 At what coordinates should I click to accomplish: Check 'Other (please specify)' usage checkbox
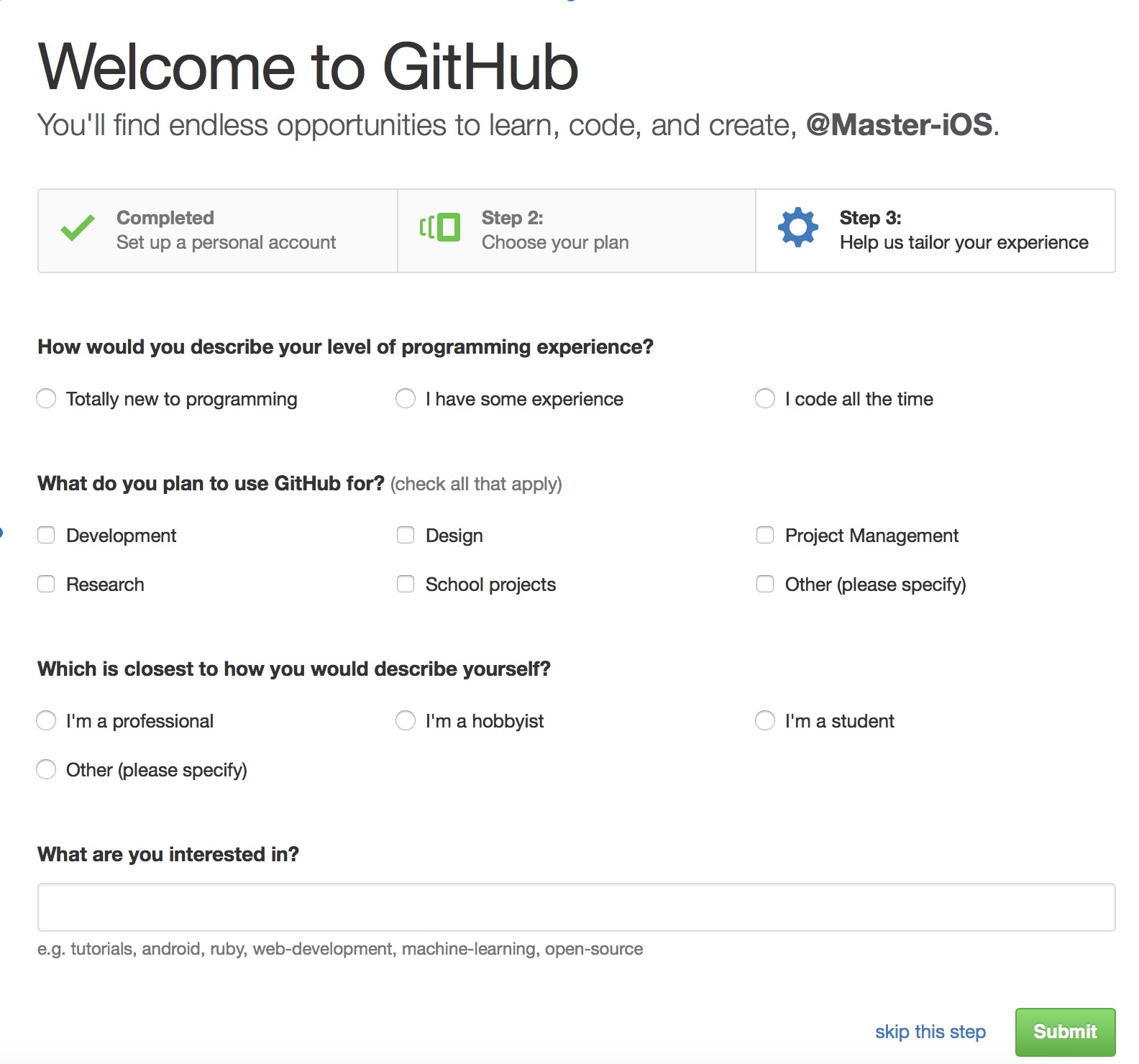[x=765, y=584]
